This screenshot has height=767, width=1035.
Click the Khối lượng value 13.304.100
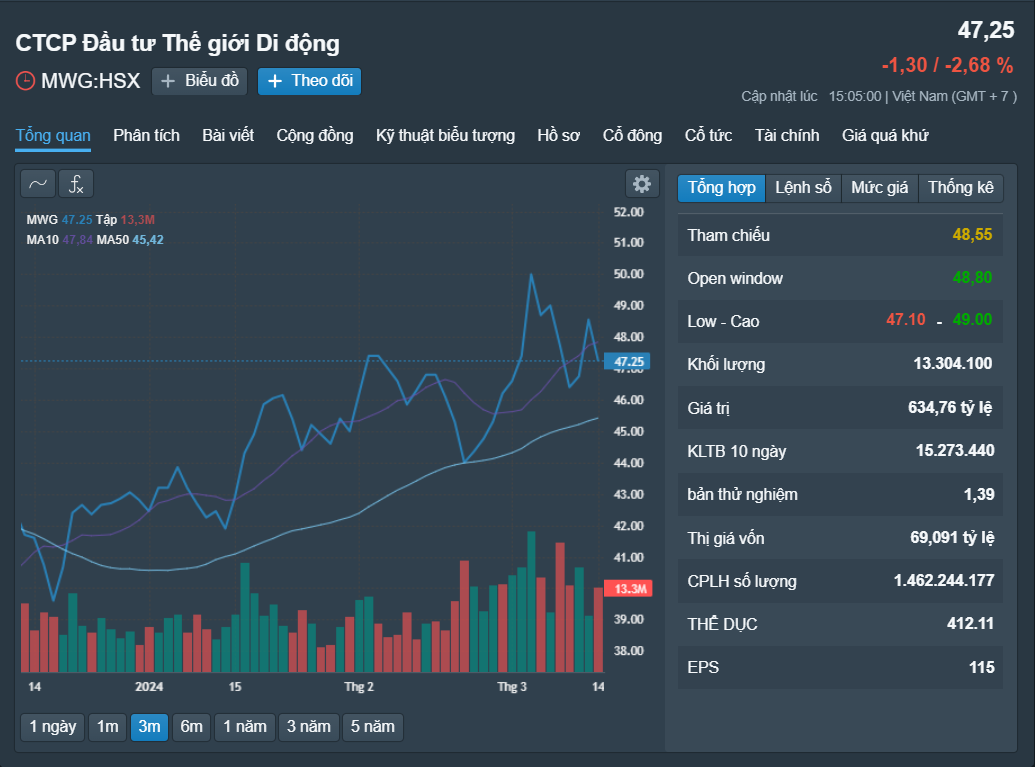pyautogui.click(x=952, y=364)
